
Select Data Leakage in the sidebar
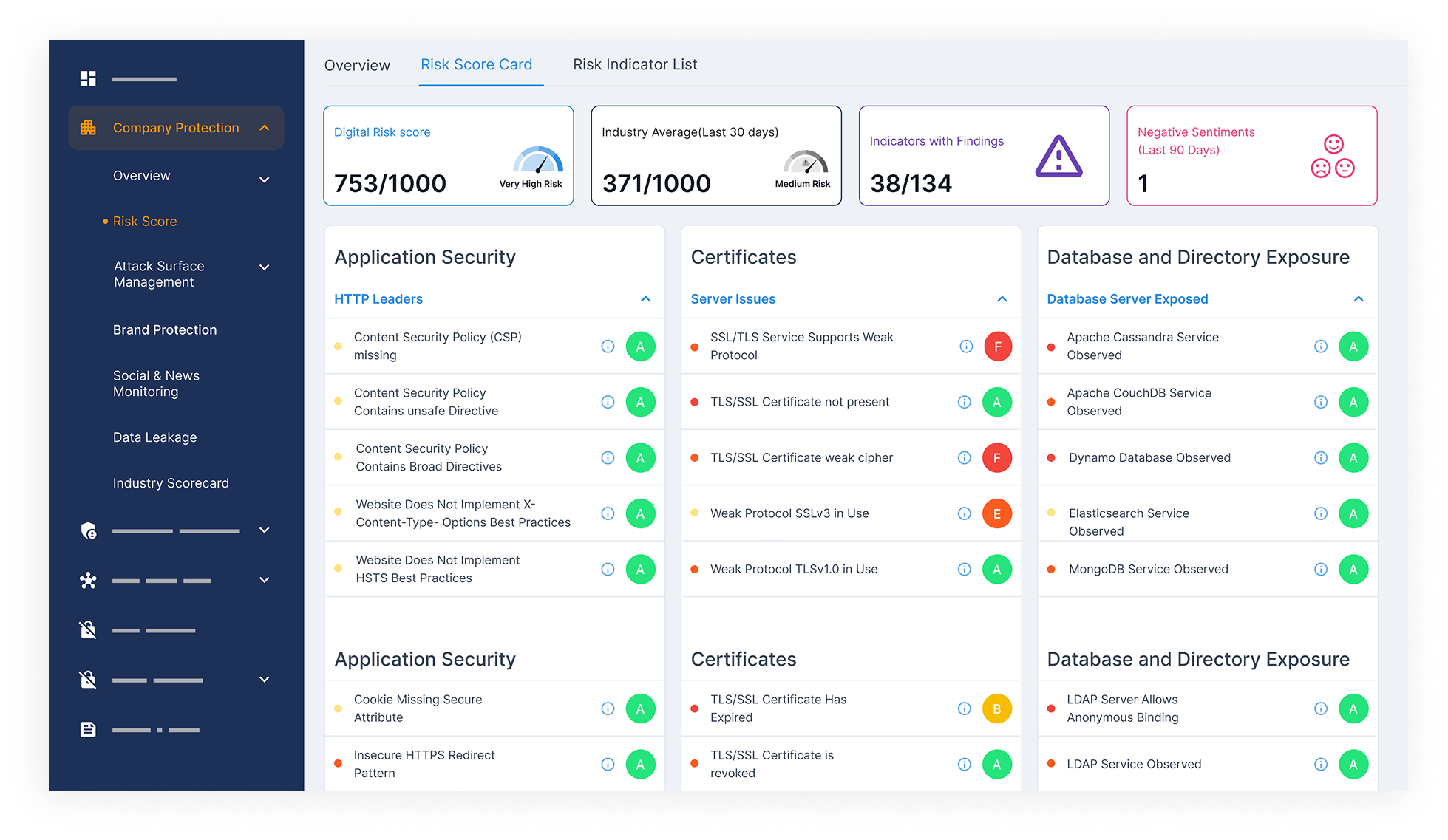(154, 437)
